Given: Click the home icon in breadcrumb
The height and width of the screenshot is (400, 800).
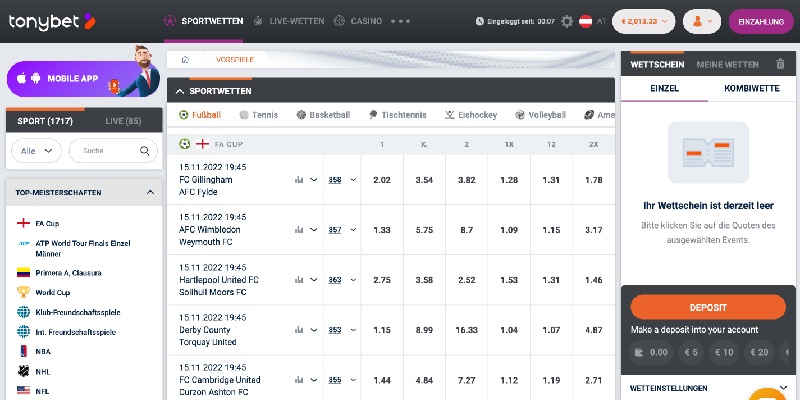Looking at the screenshot, I should point(185,60).
